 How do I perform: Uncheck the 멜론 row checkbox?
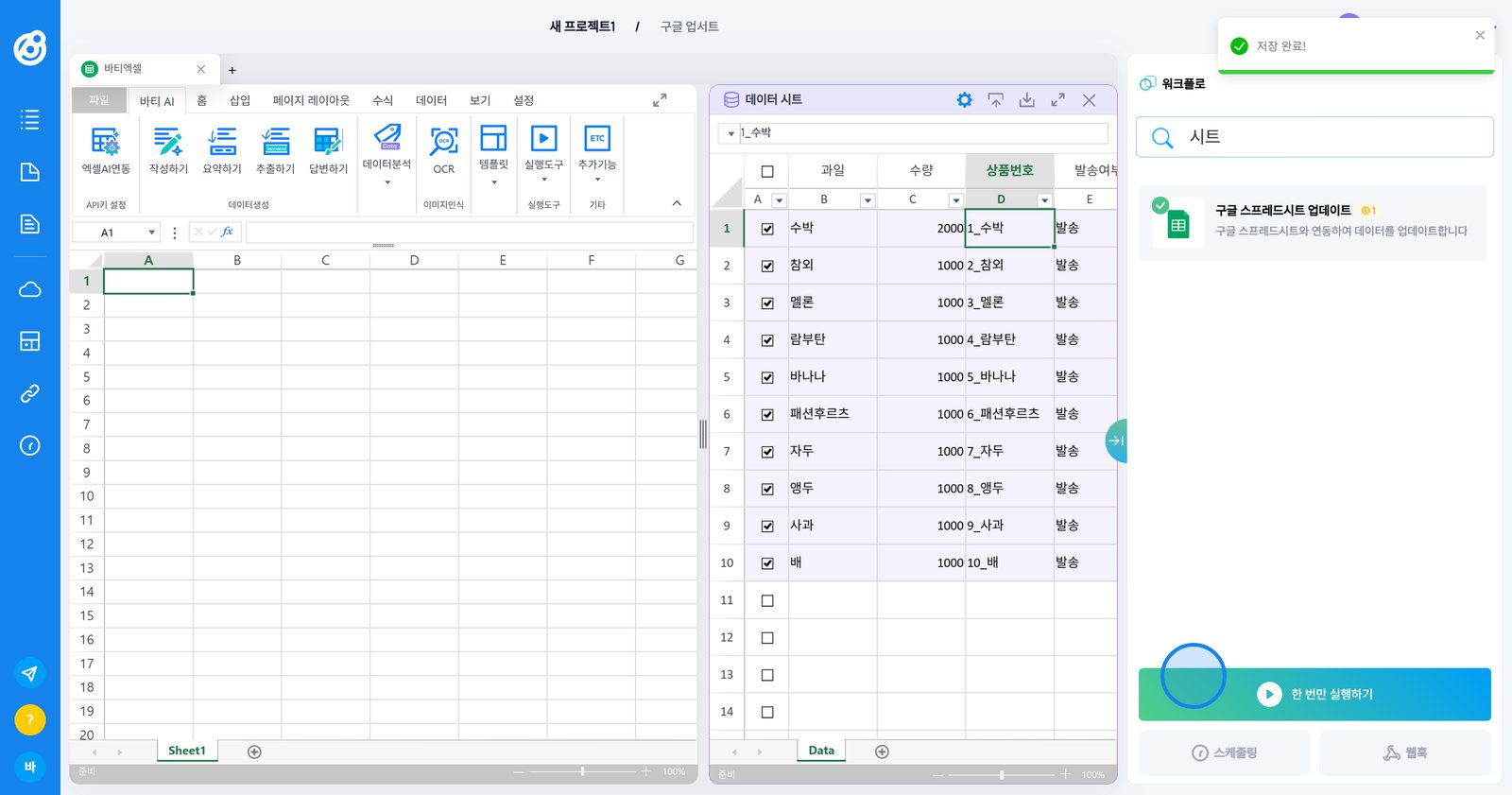[767, 302]
